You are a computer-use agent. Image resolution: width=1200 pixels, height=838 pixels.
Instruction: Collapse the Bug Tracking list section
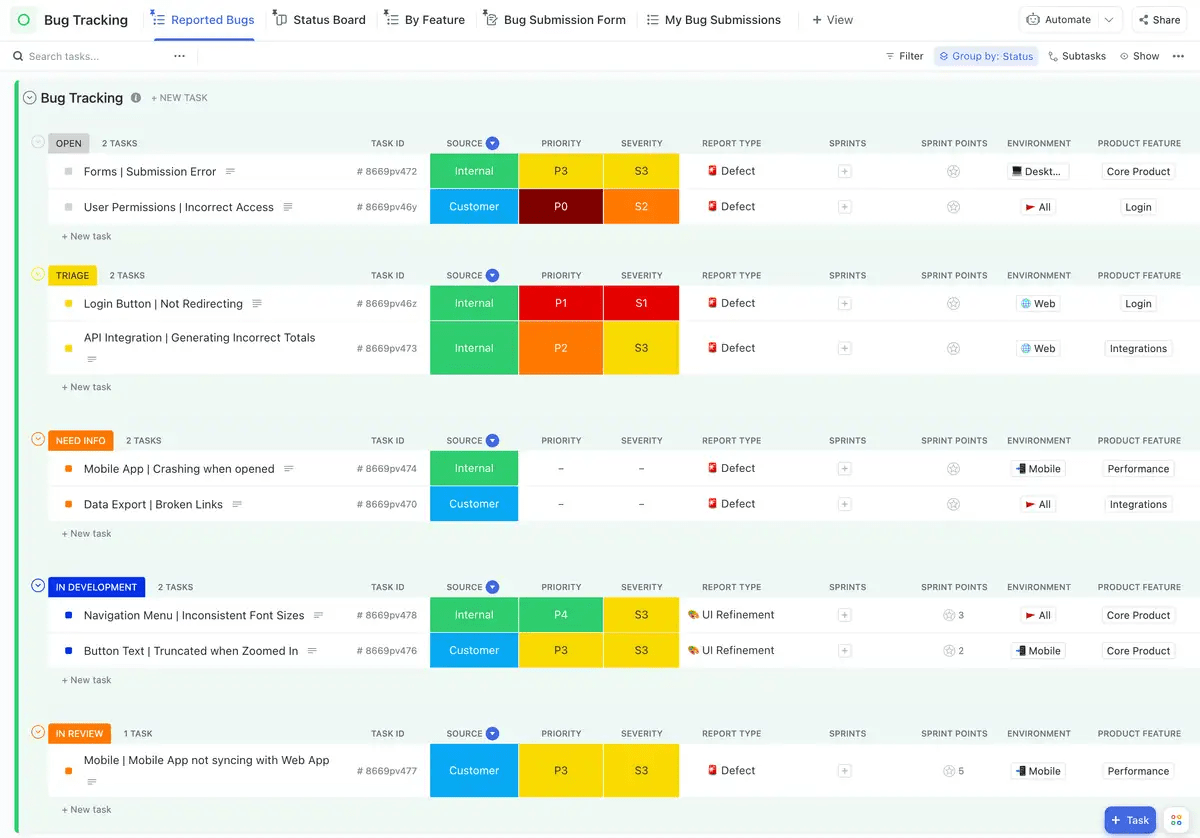coord(29,98)
